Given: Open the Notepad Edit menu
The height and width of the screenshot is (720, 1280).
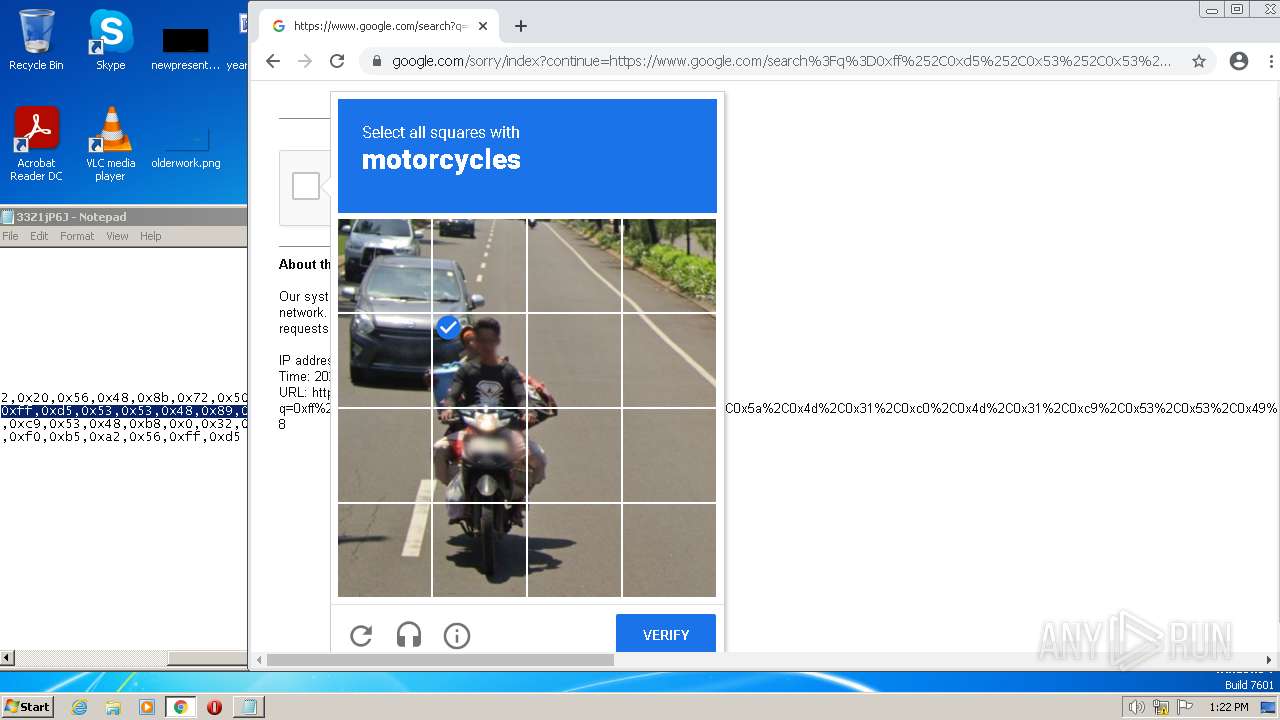Looking at the screenshot, I should point(39,236).
